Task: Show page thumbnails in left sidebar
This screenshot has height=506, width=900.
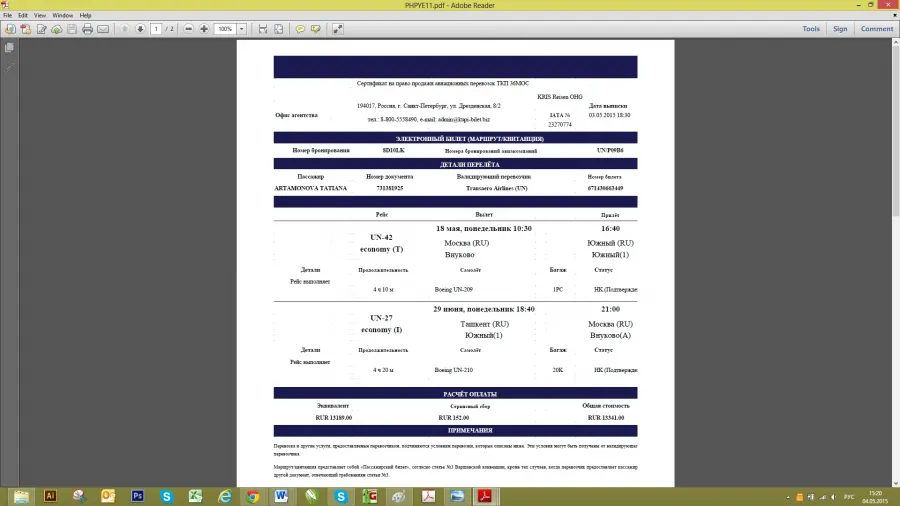Action: (9, 48)
